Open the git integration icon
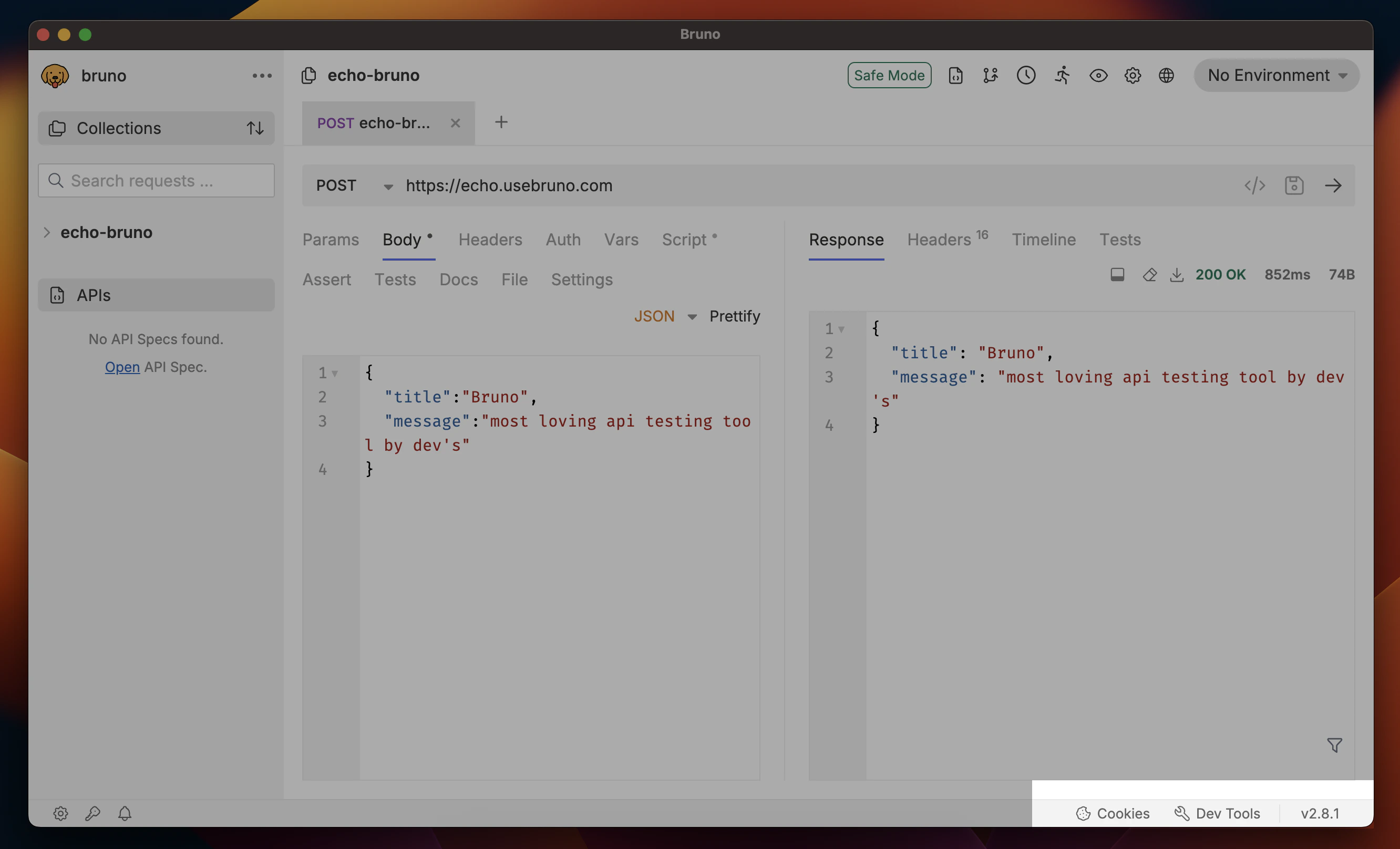The image size is (1400, 849). coord(990,75)
